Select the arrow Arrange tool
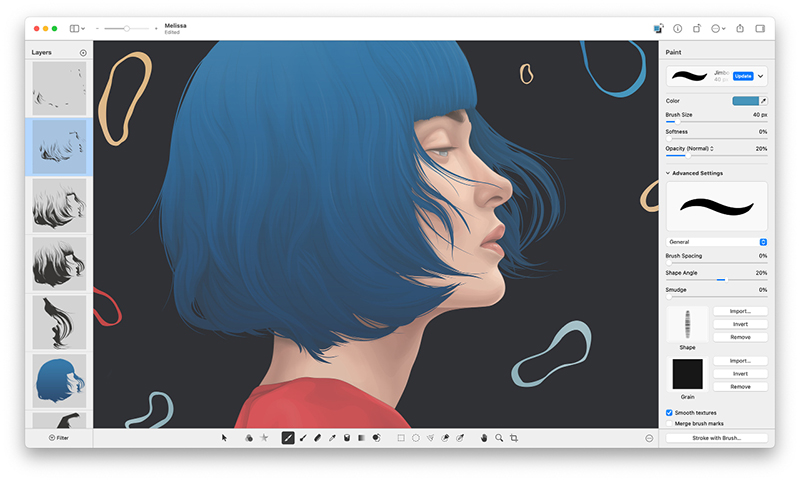800x481 pixels. [x=225, y=438]
